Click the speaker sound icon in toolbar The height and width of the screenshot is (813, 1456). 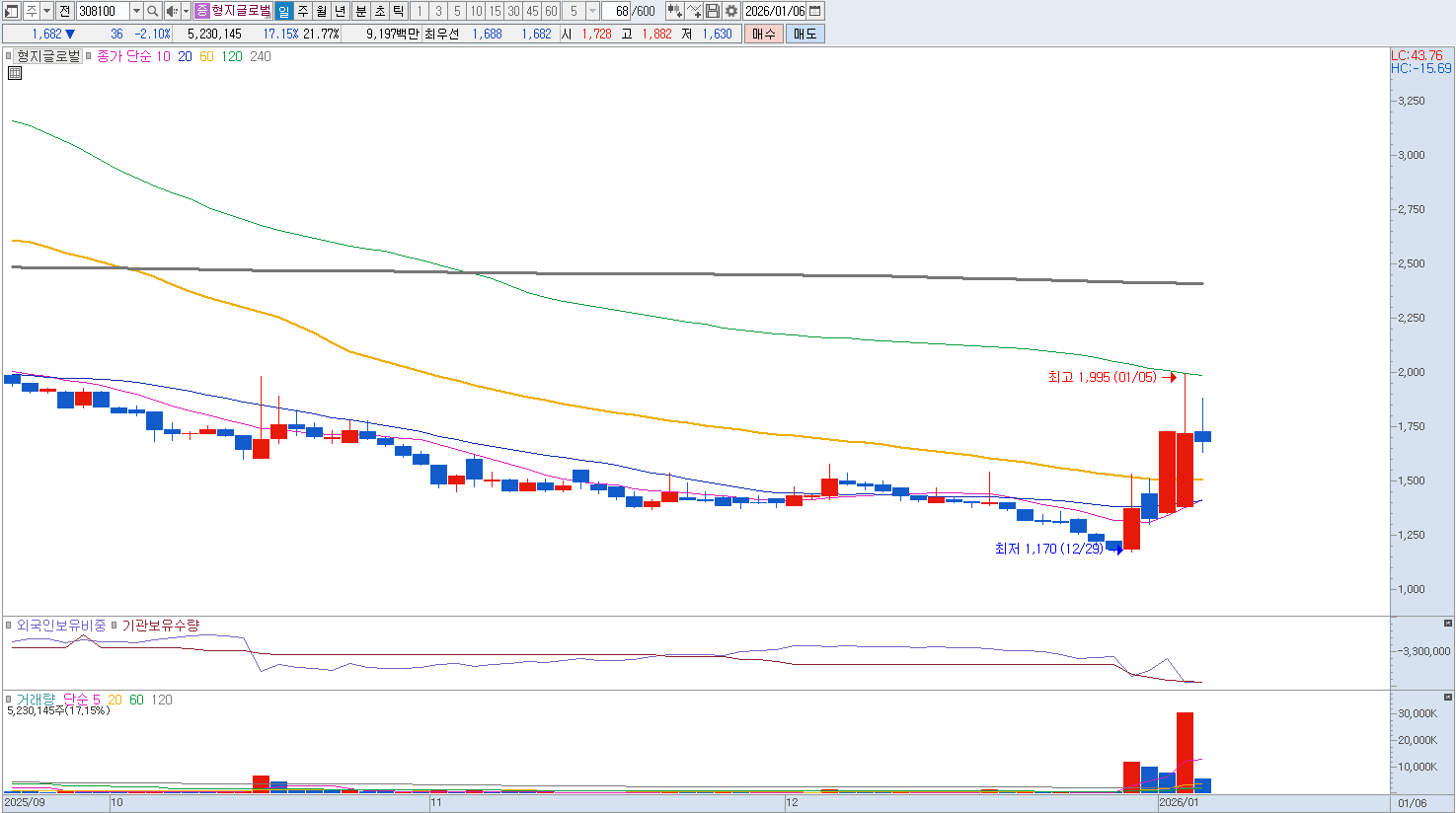coord(172,11)
